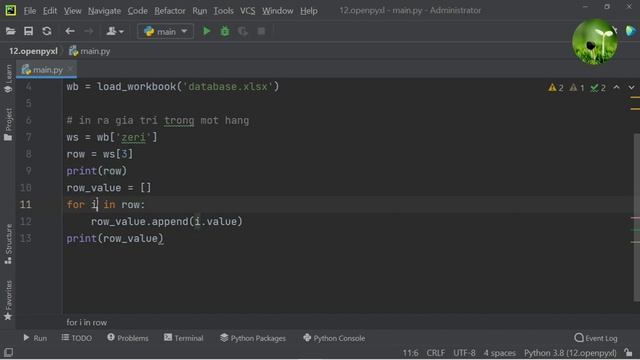Run main with the green play button
The width and height of the screenshot is (640, 360).
(207, 31)
